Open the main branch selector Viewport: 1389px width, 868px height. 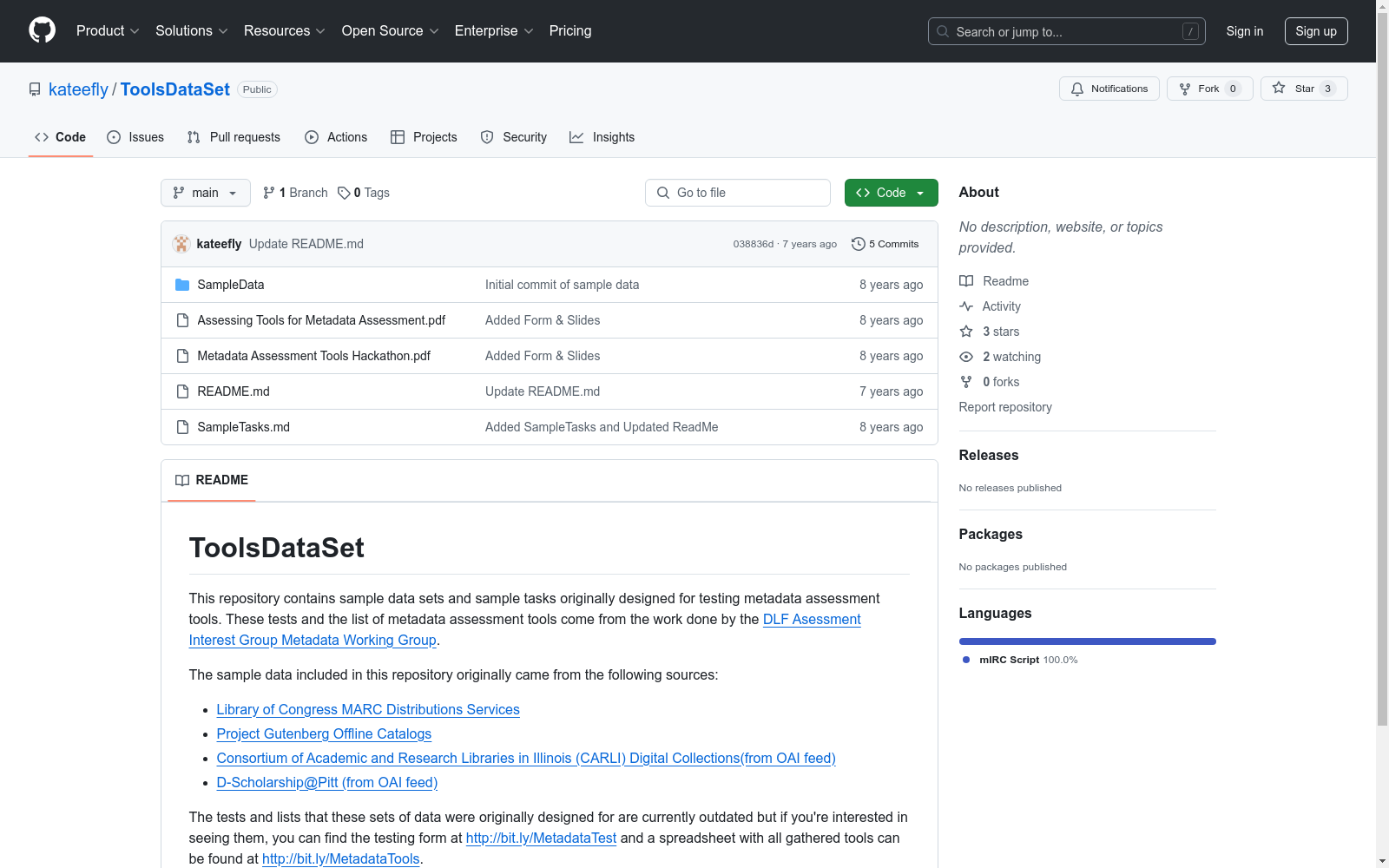click(206, 193)
